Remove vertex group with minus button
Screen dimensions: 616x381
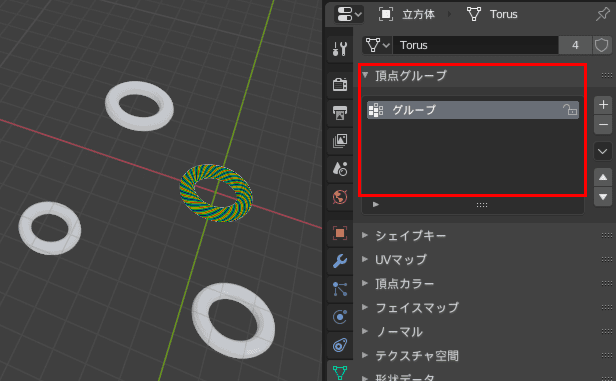tap(603, 125)
